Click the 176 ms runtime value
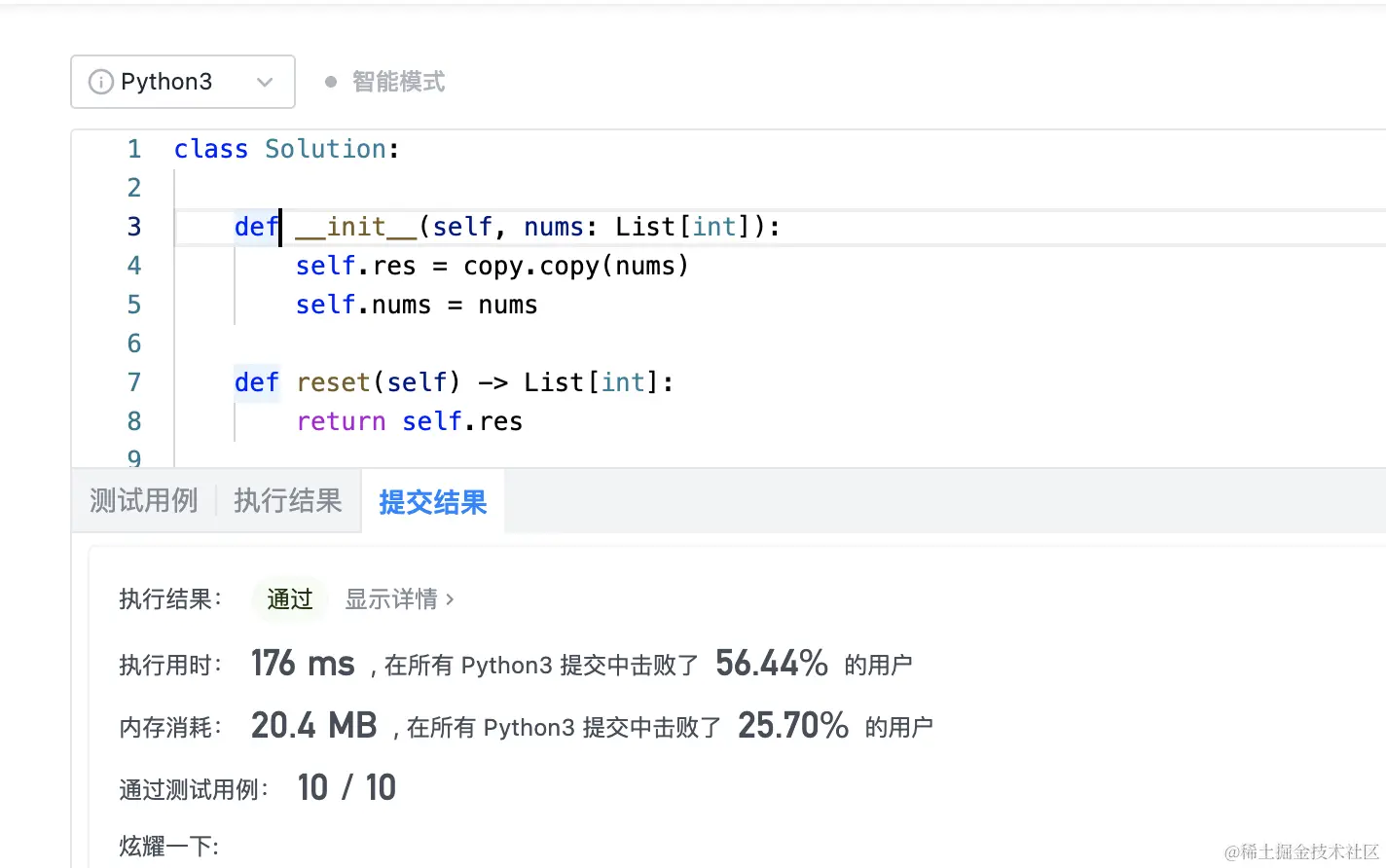The width and height of the screenshot is (1386, 868). (303, 664)
